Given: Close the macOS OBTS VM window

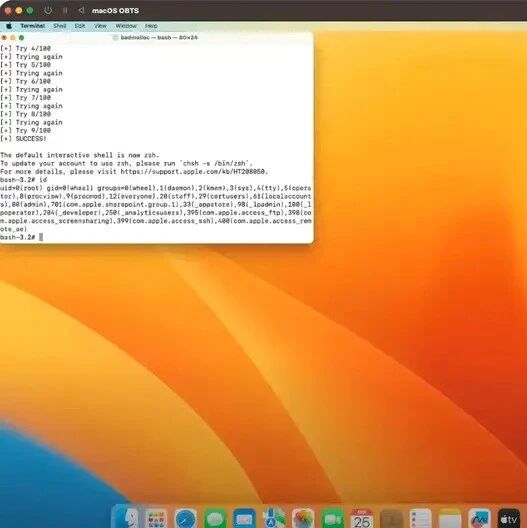Looking at the screenshot, I should (x=8, y=10).
